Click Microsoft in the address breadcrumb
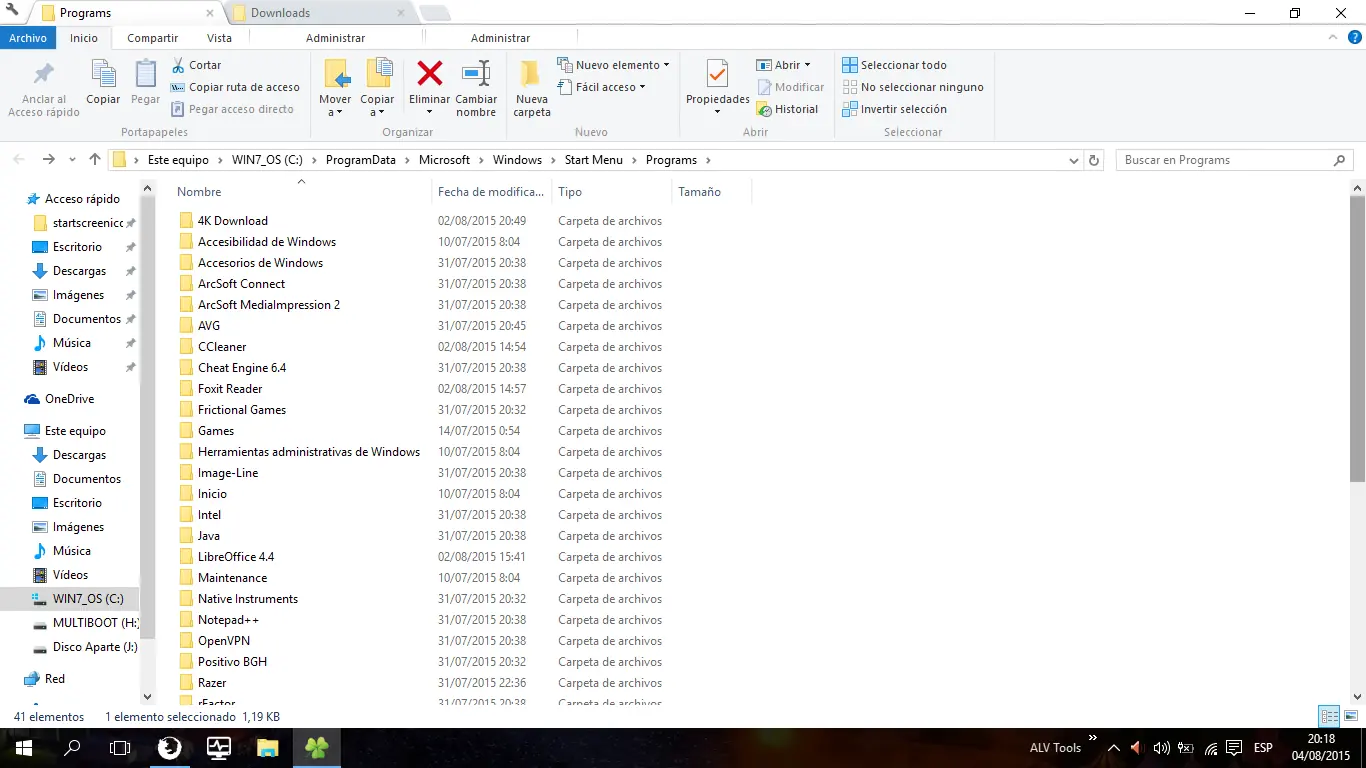The width and height of the screenshot is (1366, 768). (x=444, y=160)
